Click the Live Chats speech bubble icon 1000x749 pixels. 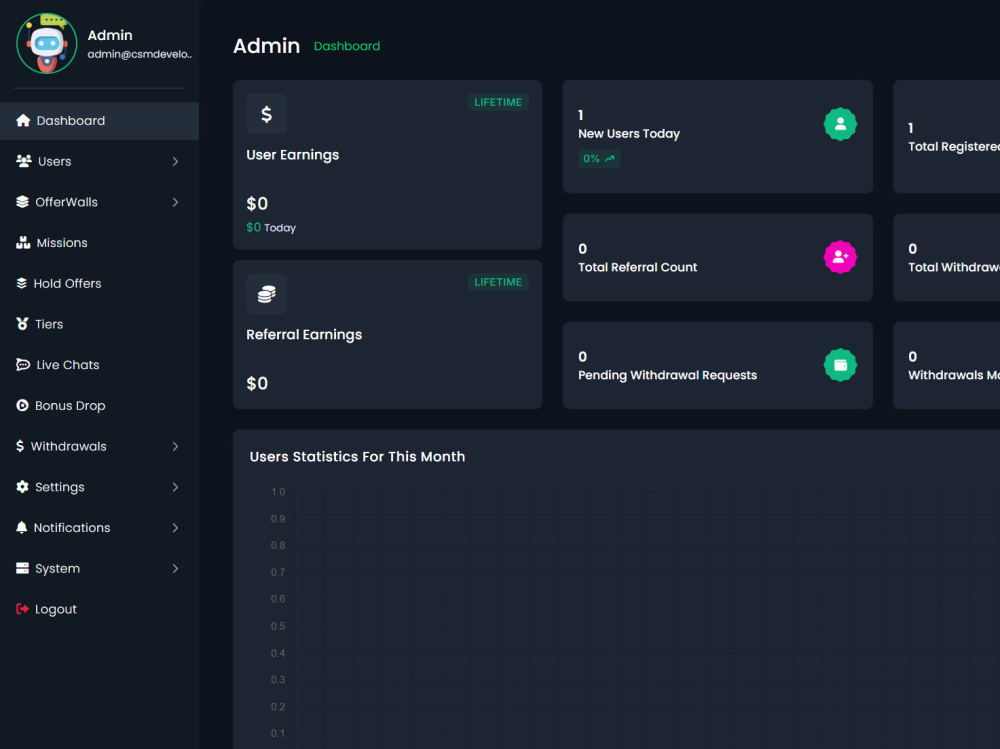click(23, 365)
